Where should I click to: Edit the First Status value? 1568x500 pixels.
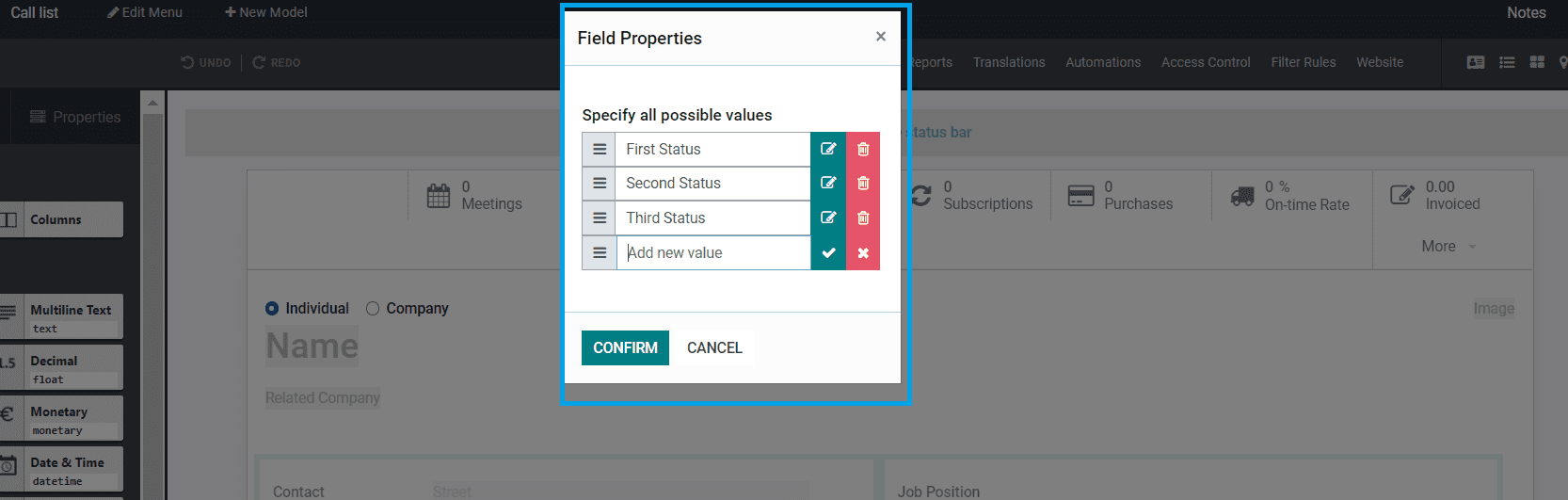click(x=828, y=149)
